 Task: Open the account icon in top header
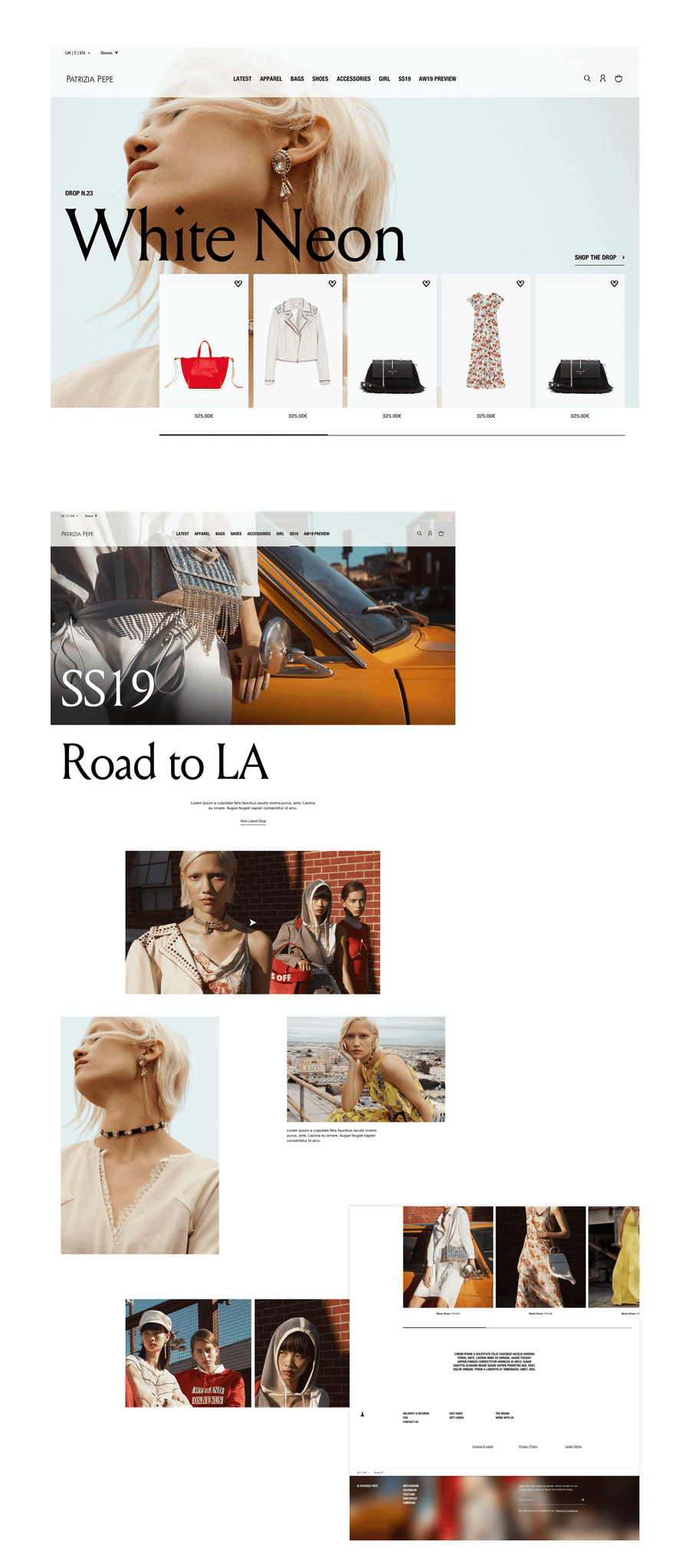(x=603, y=78)
